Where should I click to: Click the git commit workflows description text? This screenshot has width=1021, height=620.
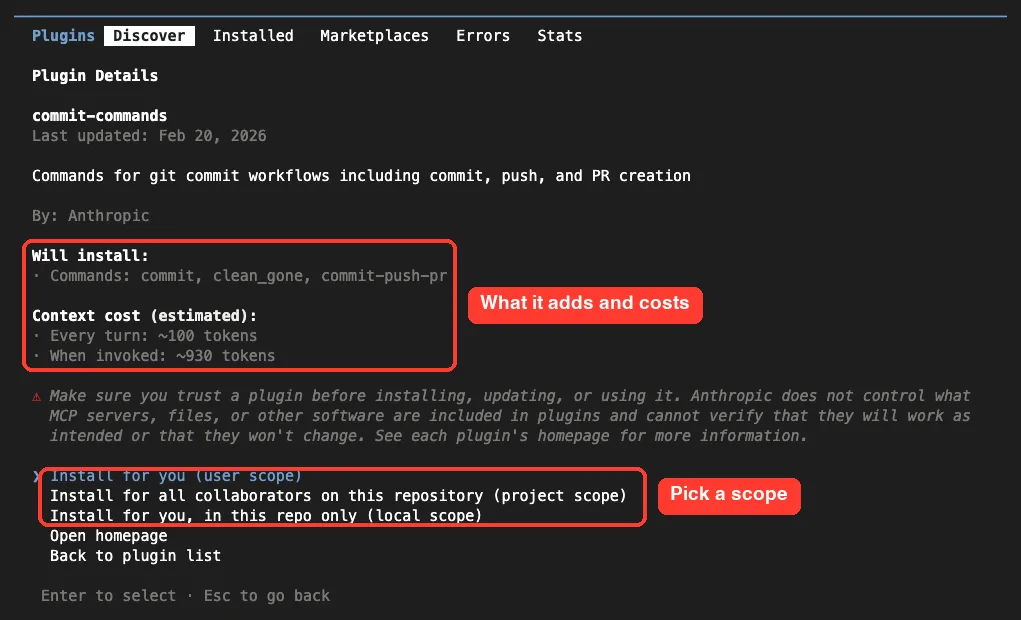(x=361, y=176)
